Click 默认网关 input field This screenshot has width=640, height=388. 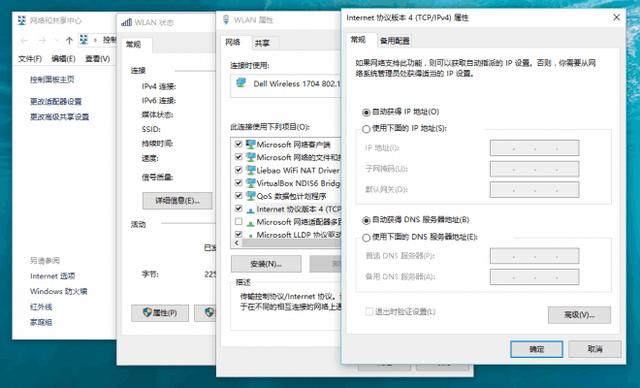[x=534, y=190]
